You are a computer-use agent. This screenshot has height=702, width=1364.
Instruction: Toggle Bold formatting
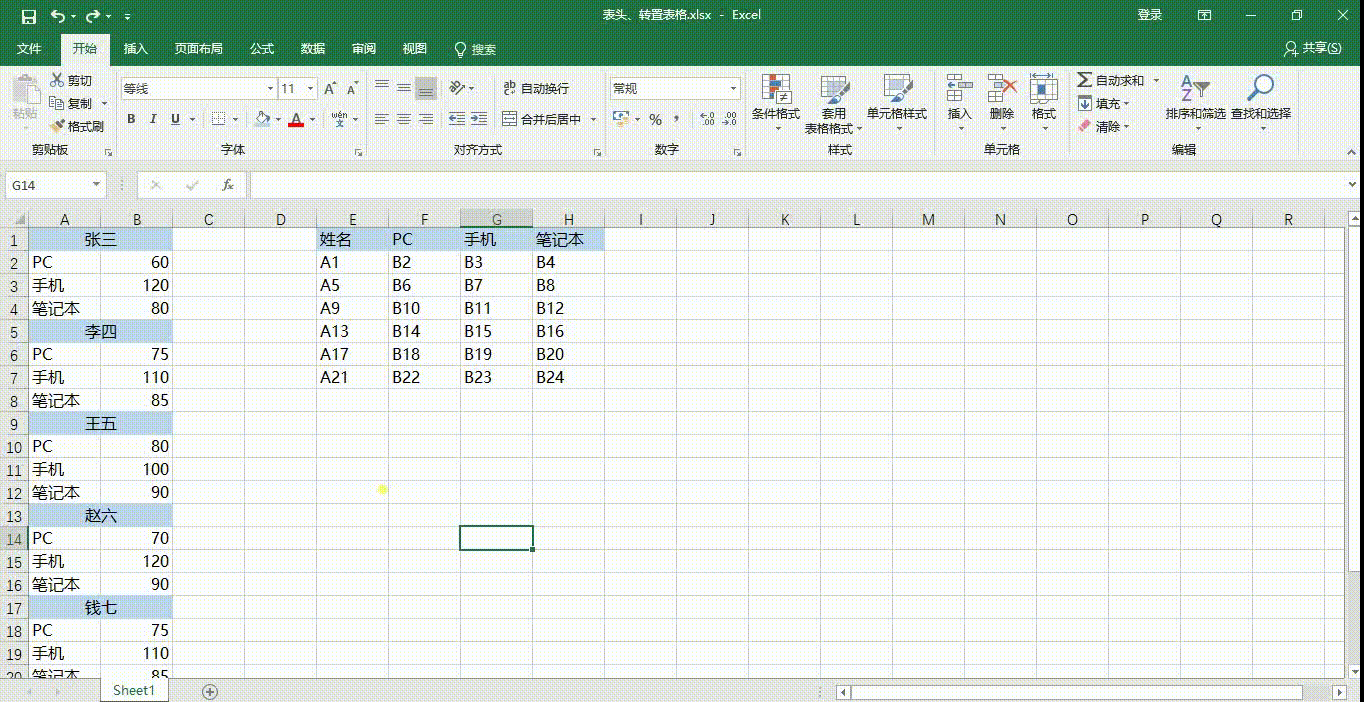pyautogui.click(x=131, y=119)
